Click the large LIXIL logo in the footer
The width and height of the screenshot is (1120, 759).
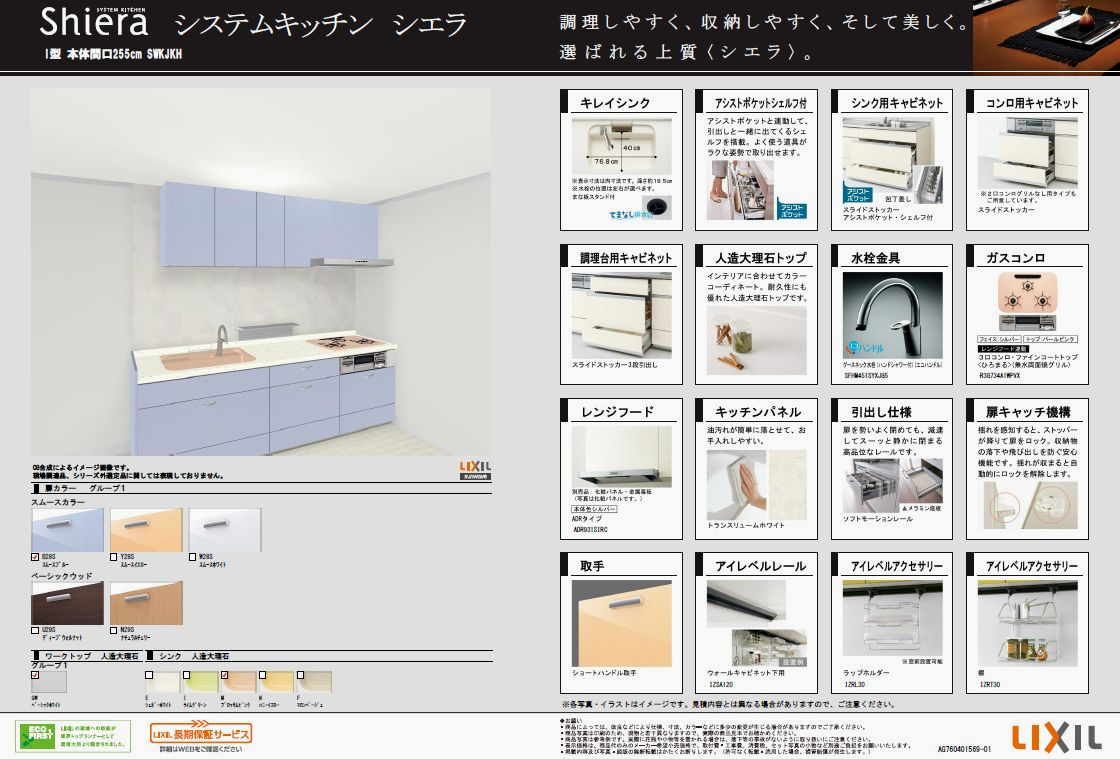click(1056, 737)
